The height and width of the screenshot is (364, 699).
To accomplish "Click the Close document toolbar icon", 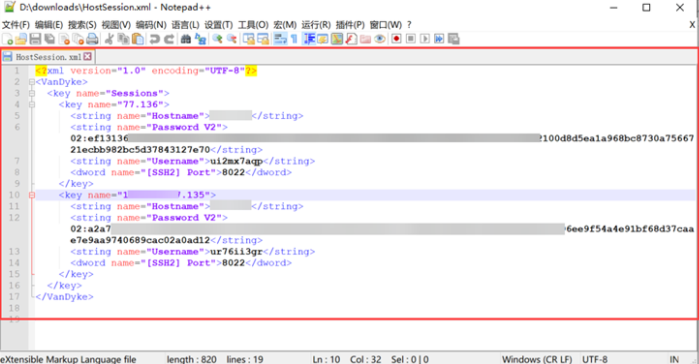I will (64, 39).
